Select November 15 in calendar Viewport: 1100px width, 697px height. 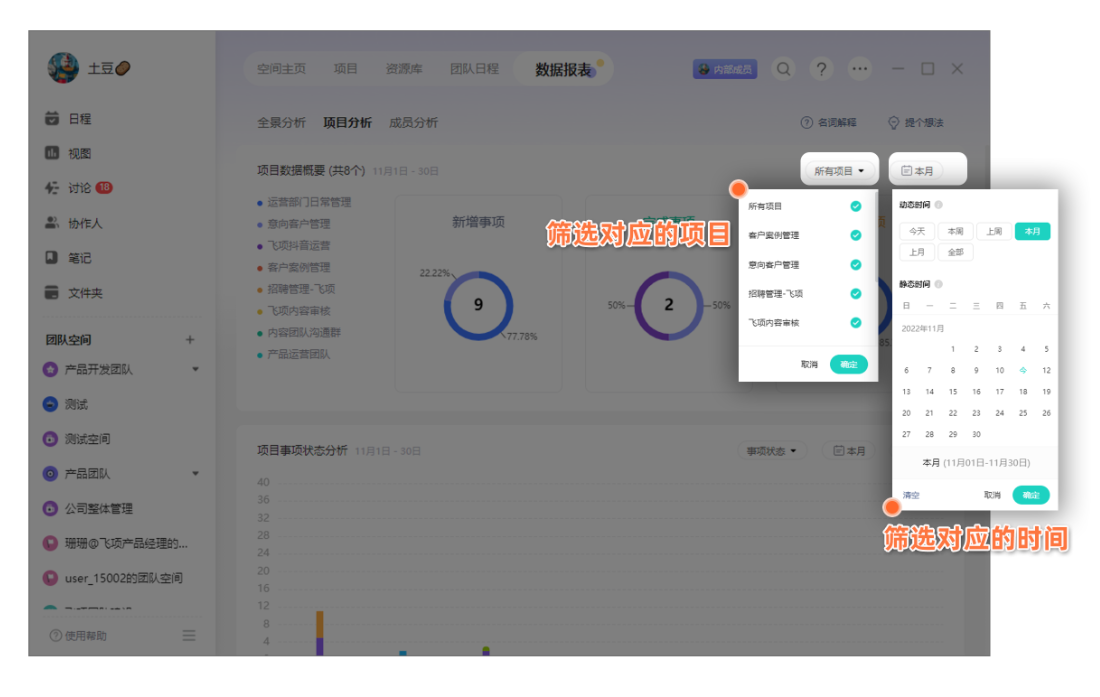953,391
